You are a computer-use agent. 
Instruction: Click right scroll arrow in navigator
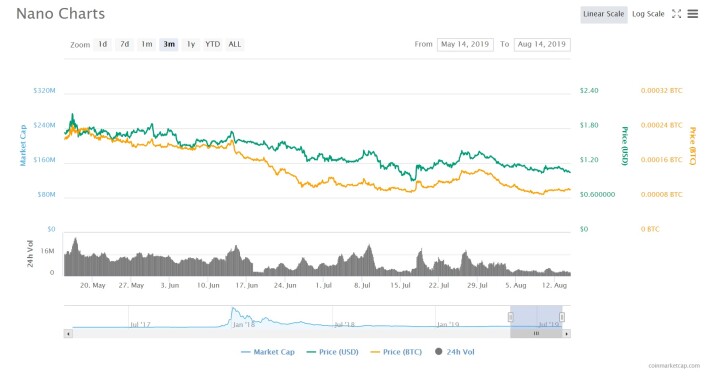(x=566, y=334)
